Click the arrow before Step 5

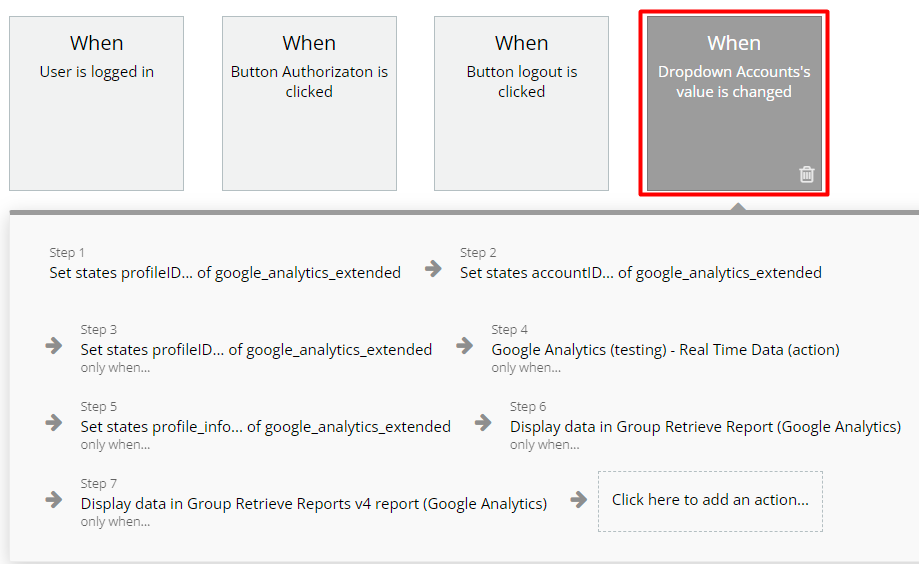pos(54,422)
